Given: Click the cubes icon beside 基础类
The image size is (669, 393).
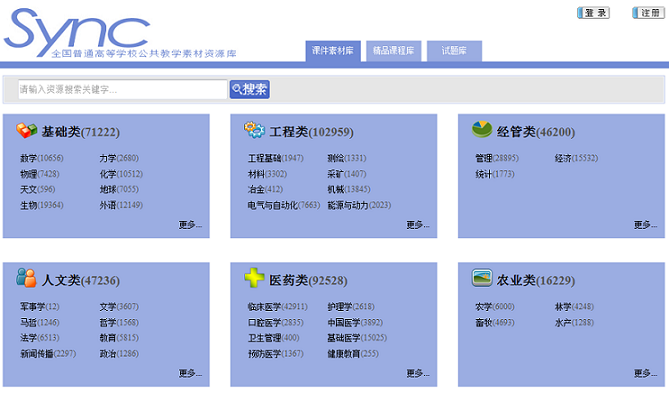Looking at the screenshot, I should [x=26, y=131].
